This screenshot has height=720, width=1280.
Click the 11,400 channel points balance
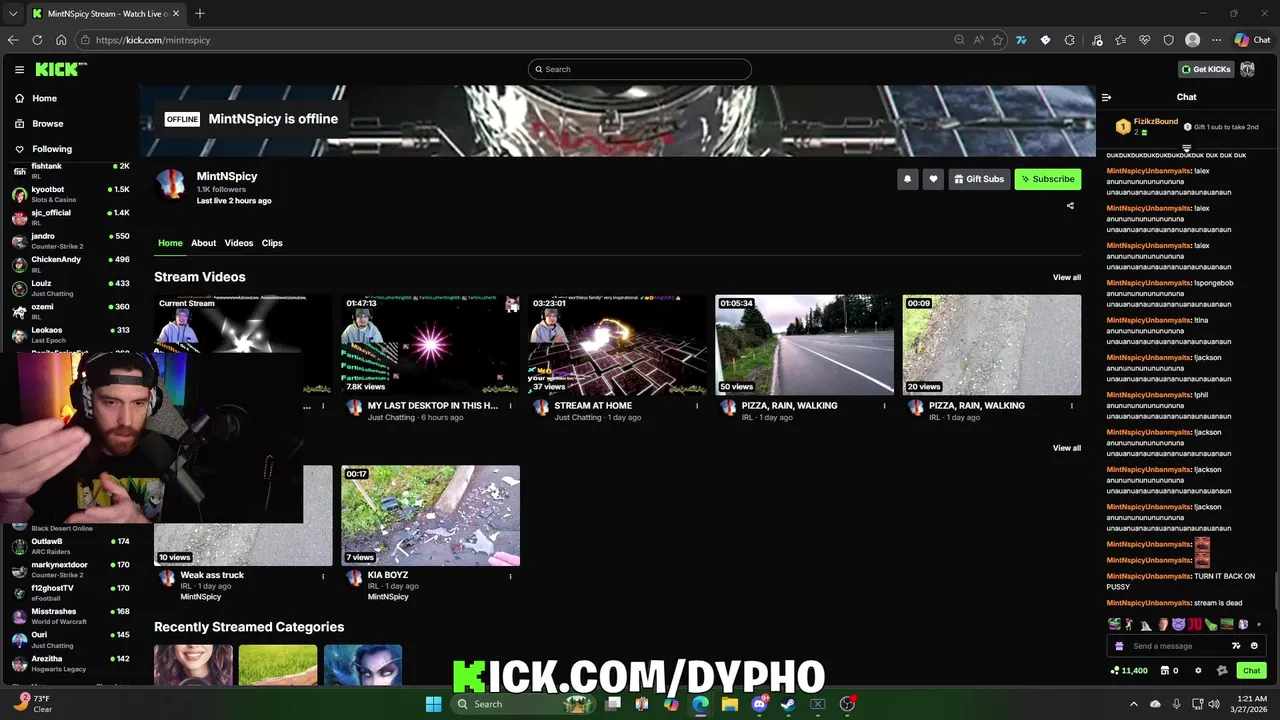coord(1129,670)
